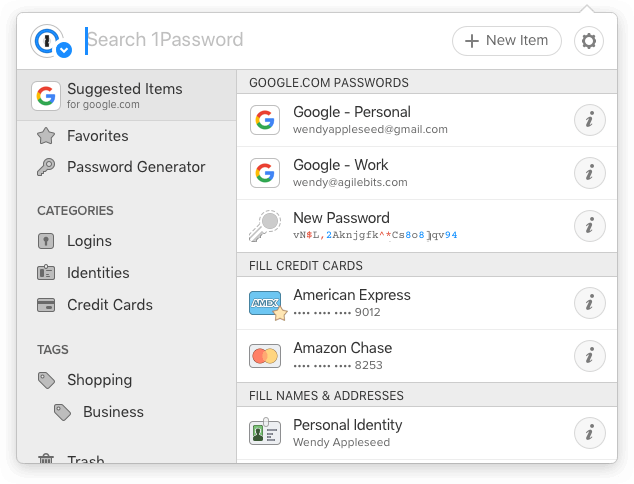This screenshot has height=484, width=634.
Task: Focus the Search 1Password field
Action: click(263, 40)
